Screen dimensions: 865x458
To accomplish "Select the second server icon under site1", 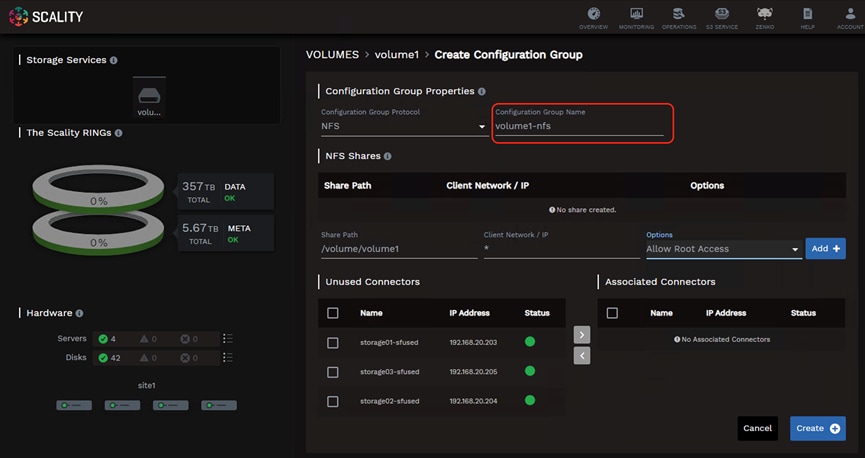I will pos(122,406).
